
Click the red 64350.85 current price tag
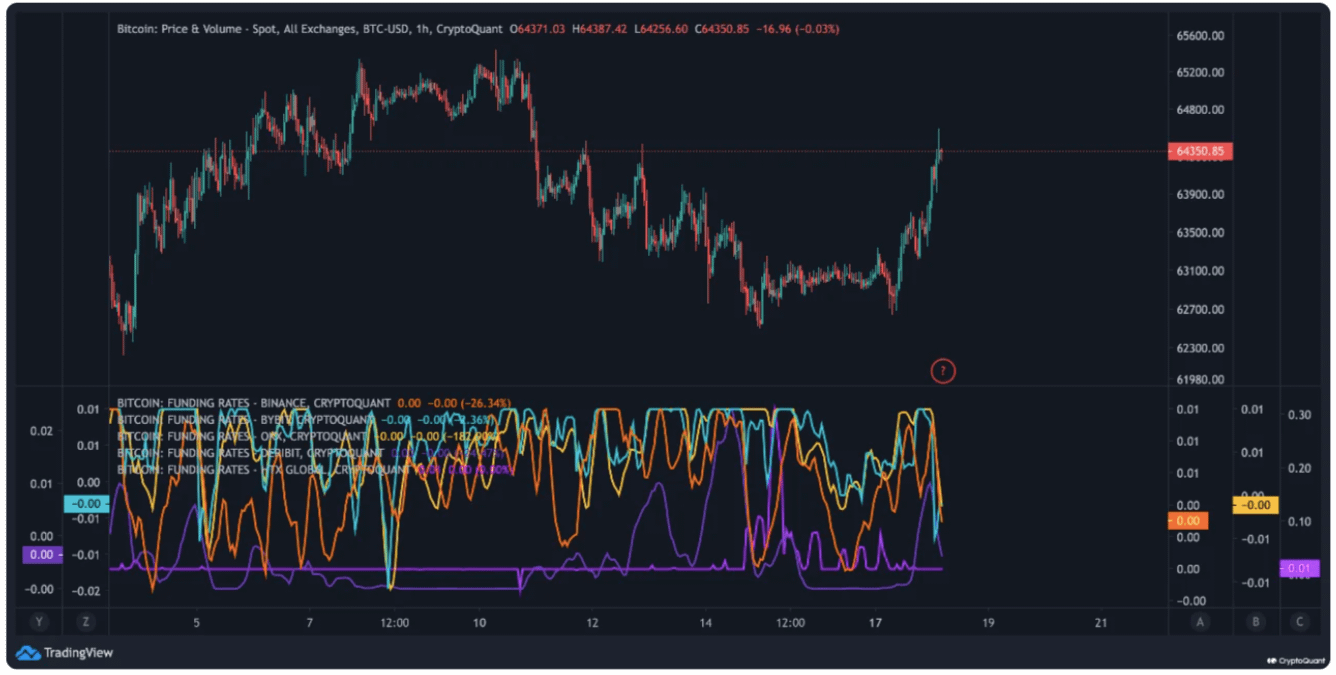[1200, 152]
